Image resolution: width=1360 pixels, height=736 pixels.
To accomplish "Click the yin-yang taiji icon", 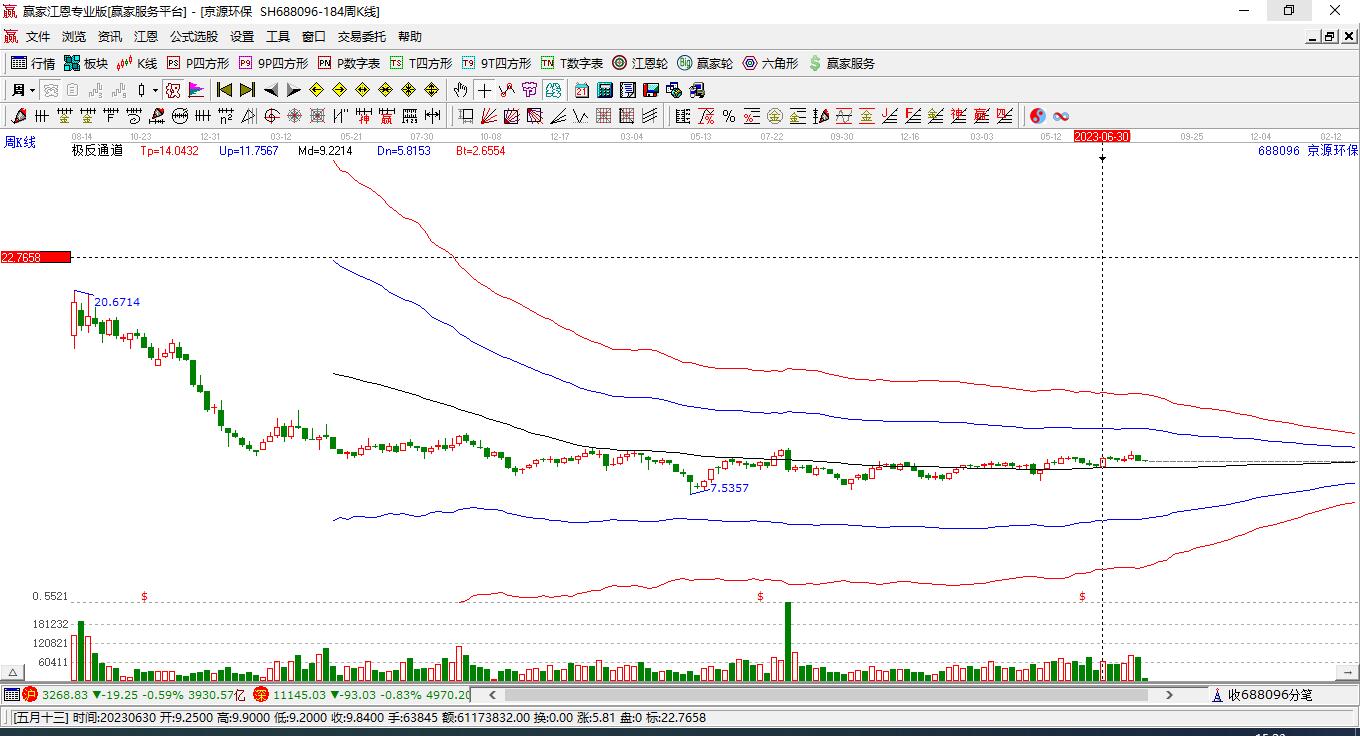I will (x=1037, y=116).
